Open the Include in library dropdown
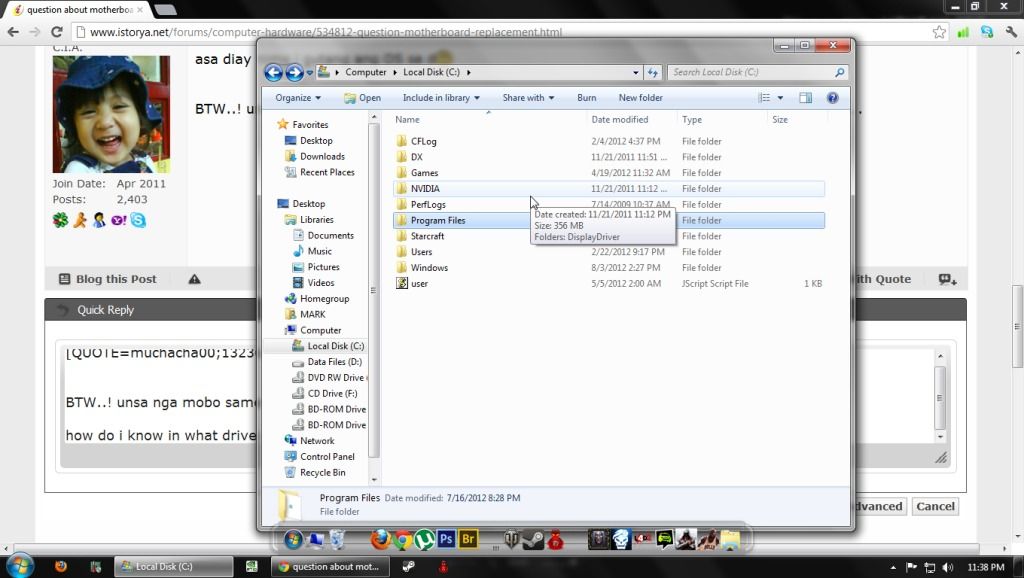 pyautogui.click(x=441, y=98)
